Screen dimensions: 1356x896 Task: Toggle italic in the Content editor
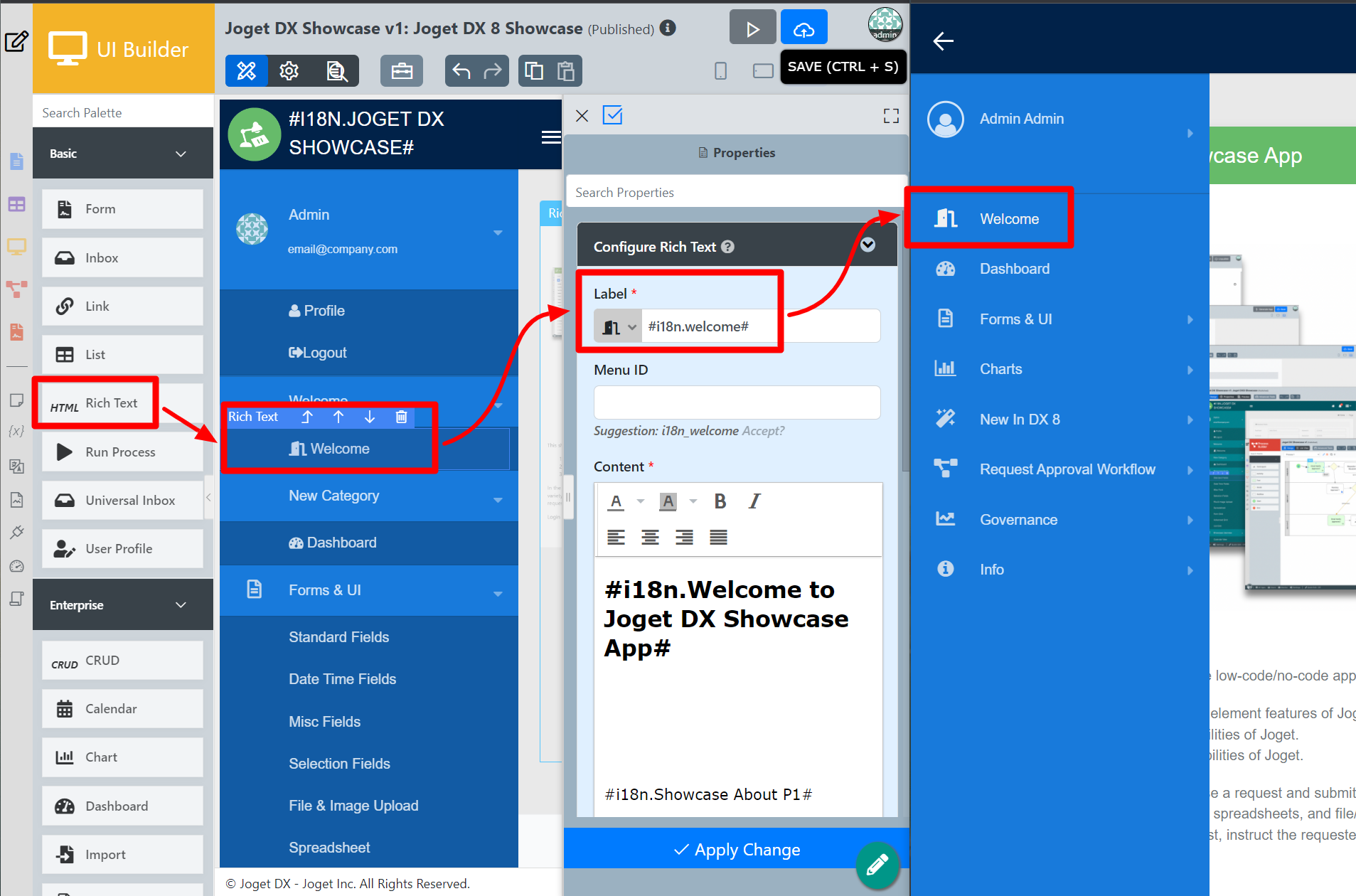click(754, 501)
